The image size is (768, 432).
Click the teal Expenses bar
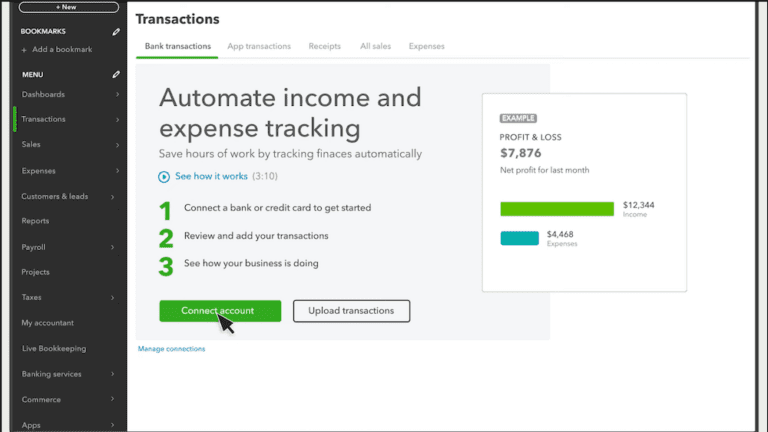pyautogui.click(x=520, y=238)
